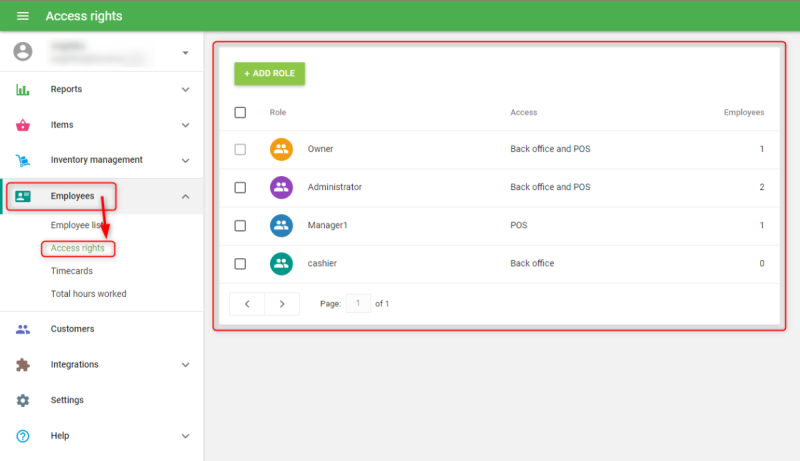Click the page number input field

(358, 303)
